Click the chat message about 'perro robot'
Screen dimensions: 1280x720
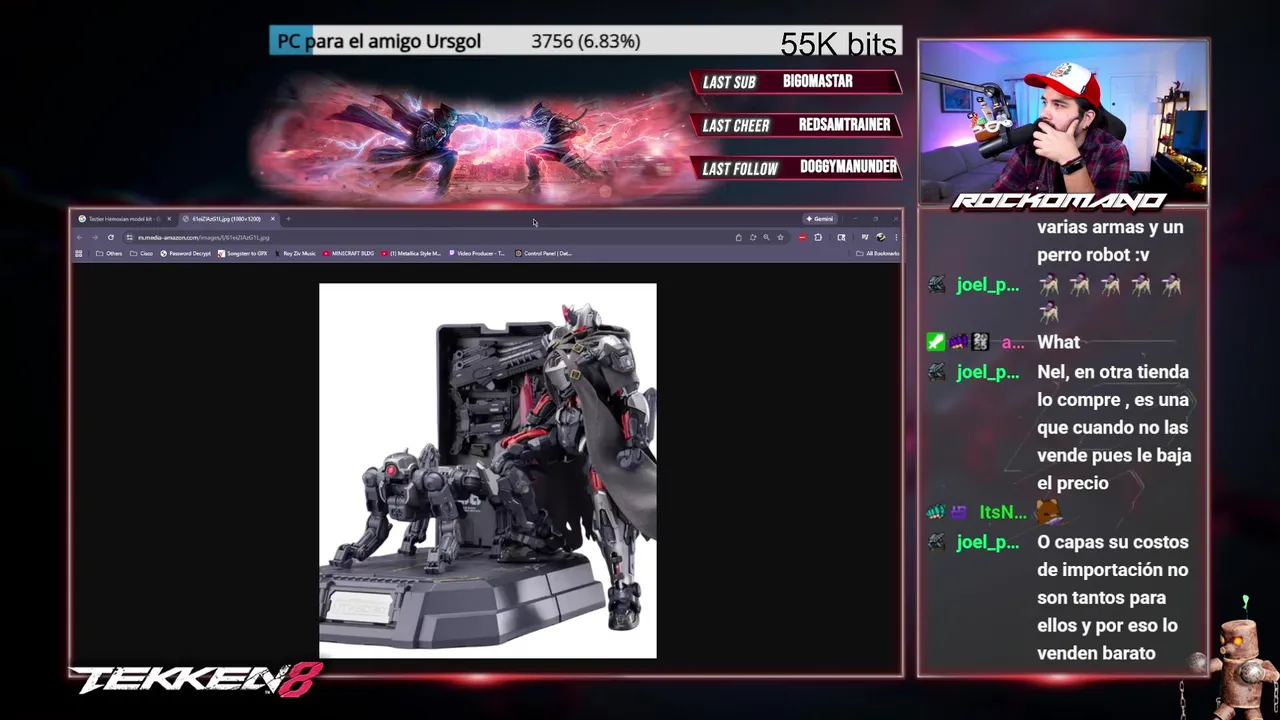(x=1110, y=241)
